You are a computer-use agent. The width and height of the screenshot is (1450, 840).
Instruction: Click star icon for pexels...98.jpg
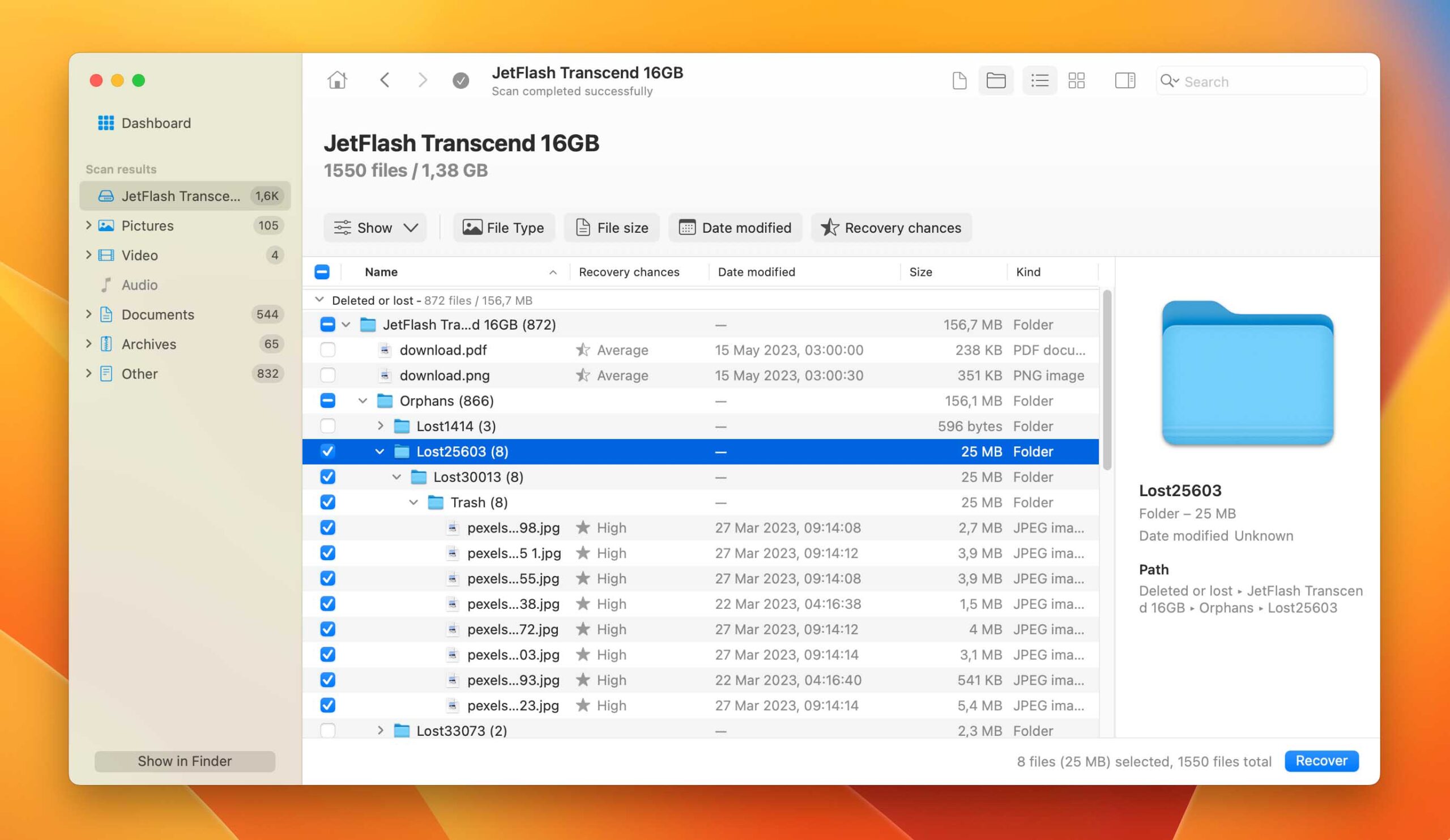[x=583, y=527]
